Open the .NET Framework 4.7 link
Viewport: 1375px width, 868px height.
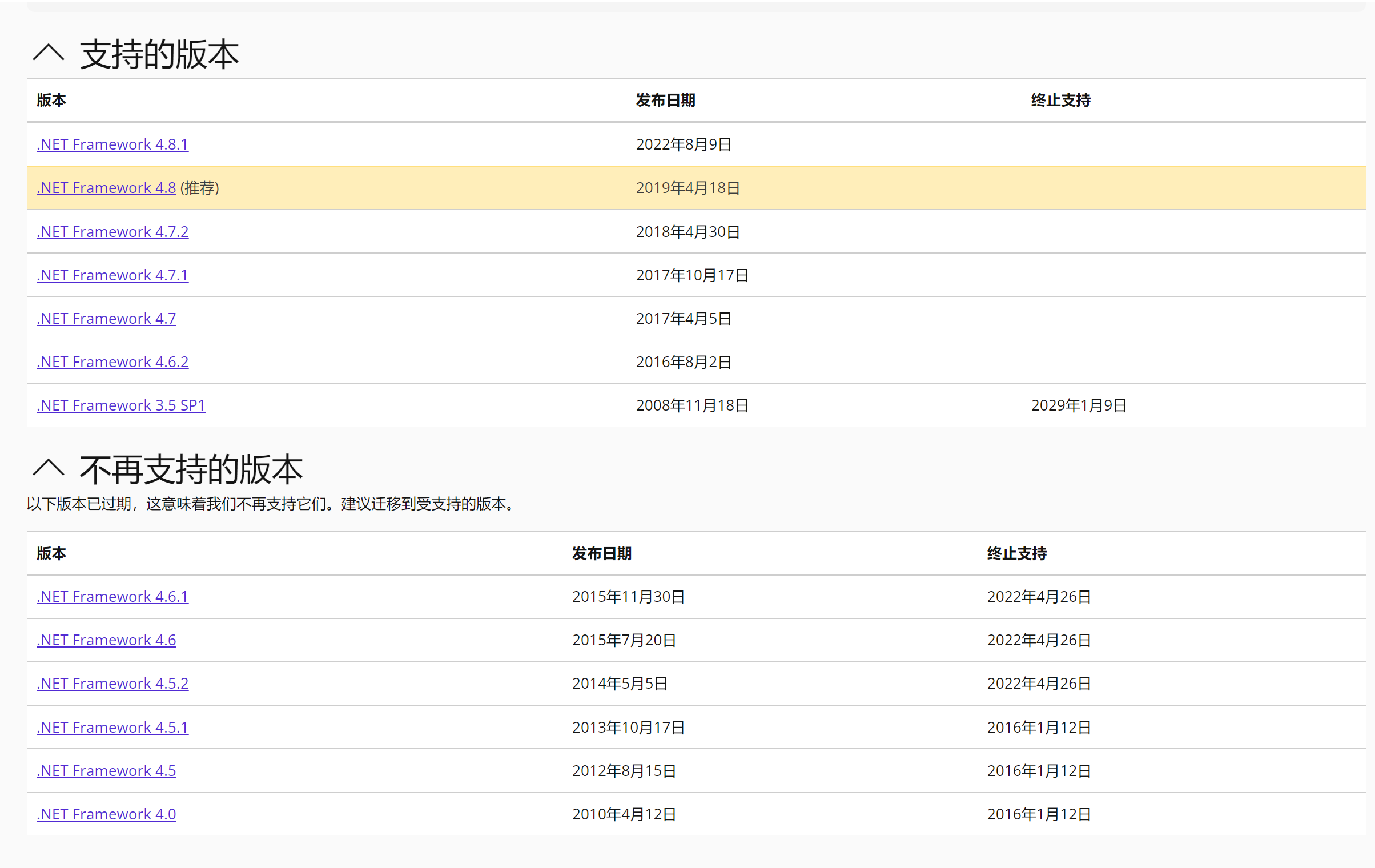point(106,319)
